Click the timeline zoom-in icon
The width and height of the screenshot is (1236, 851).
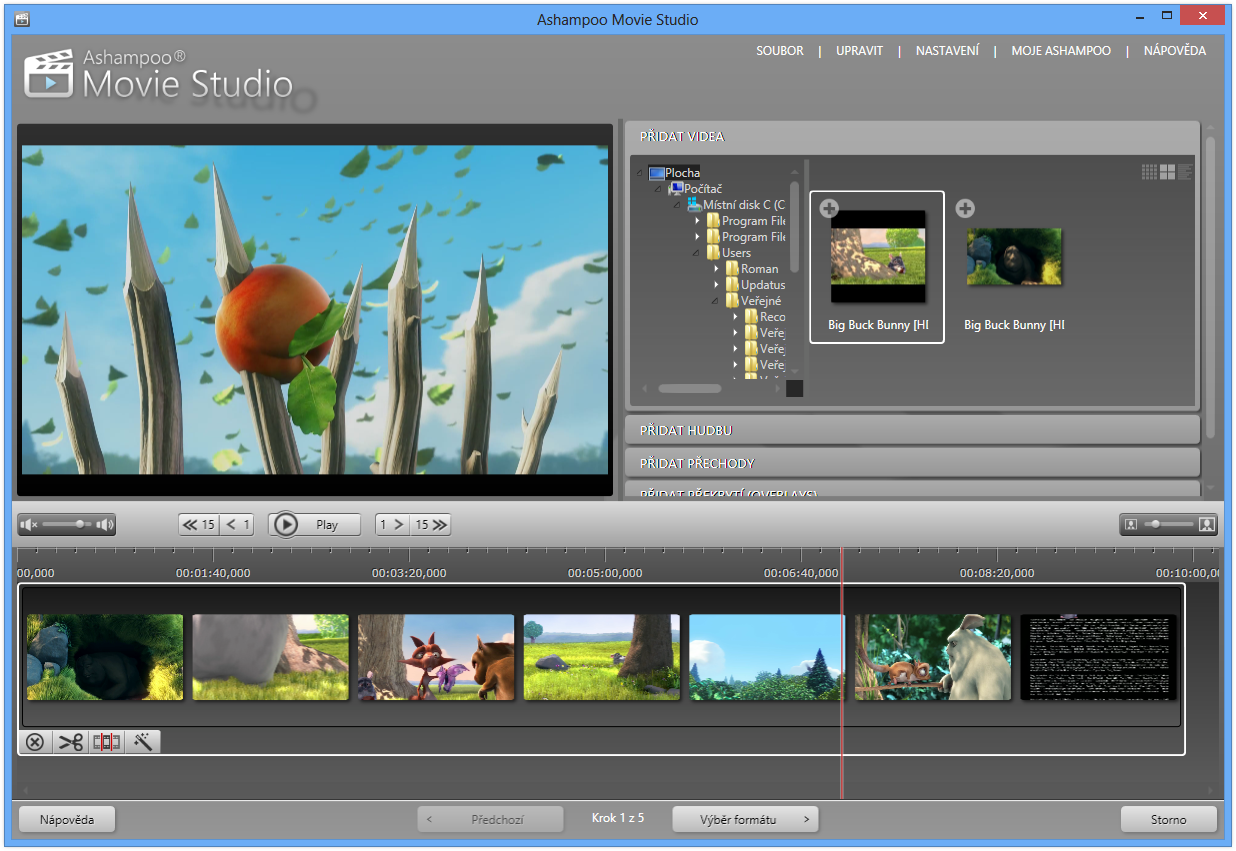[1206, 524]
